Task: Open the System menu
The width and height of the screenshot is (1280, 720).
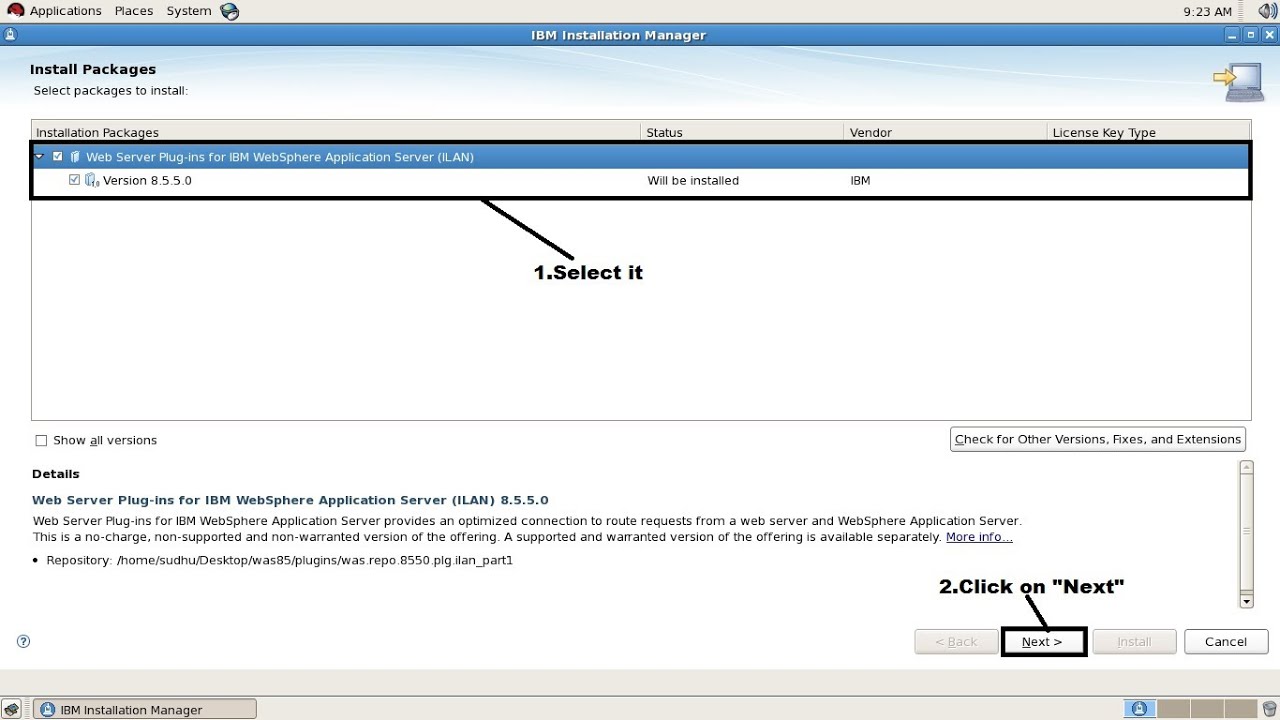Action: [x=188, y=11]
